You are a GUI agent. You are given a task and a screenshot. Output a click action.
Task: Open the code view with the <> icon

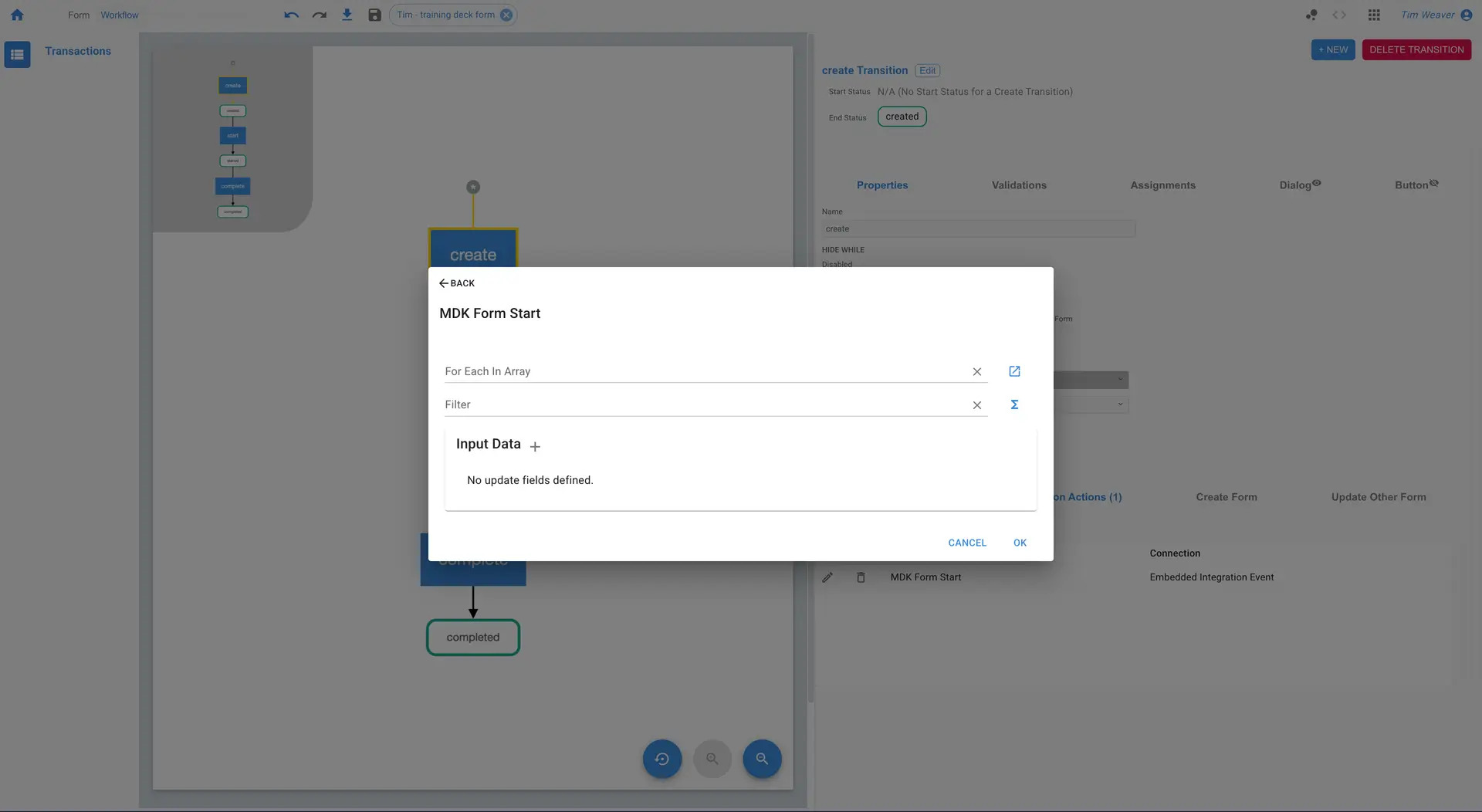click(1339, 15)
